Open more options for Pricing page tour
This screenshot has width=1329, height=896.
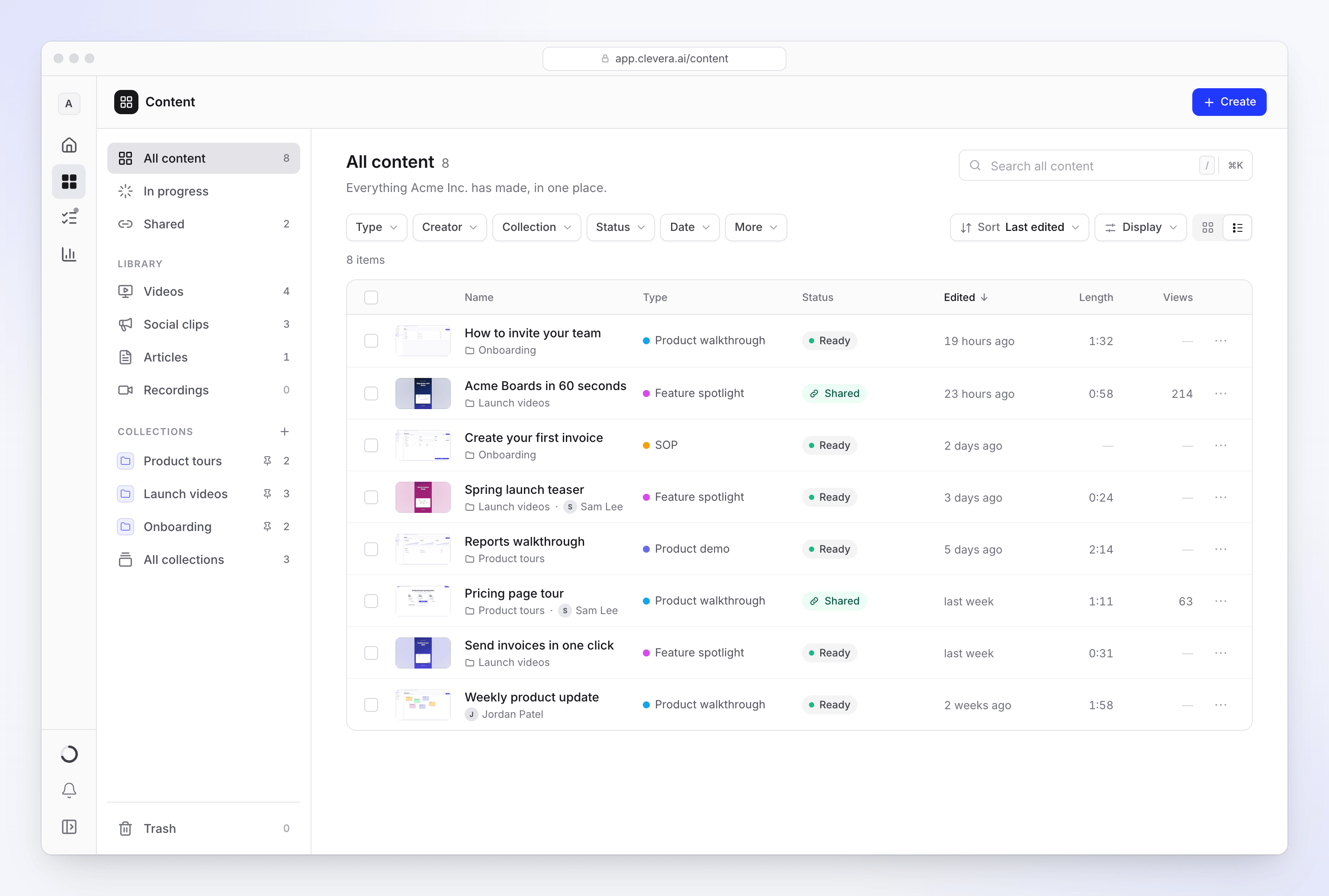click(x=1221, y=601)
